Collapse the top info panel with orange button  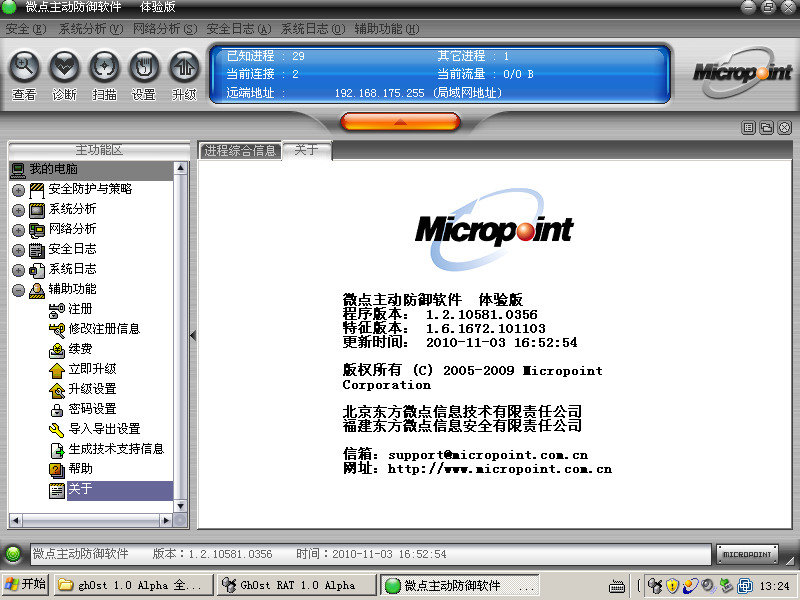pos(400,121)
